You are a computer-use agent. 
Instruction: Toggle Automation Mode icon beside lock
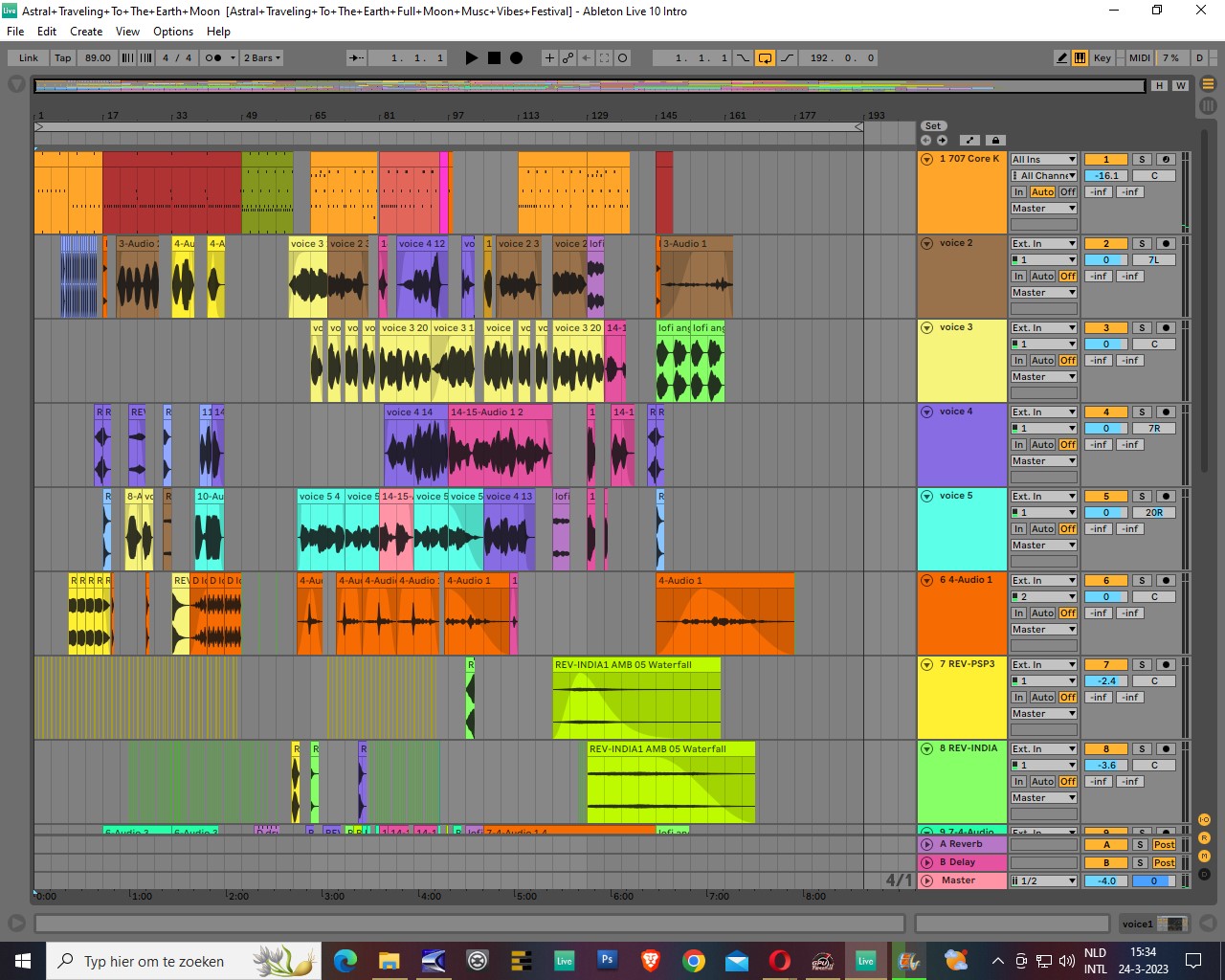[x=969, y=140]
